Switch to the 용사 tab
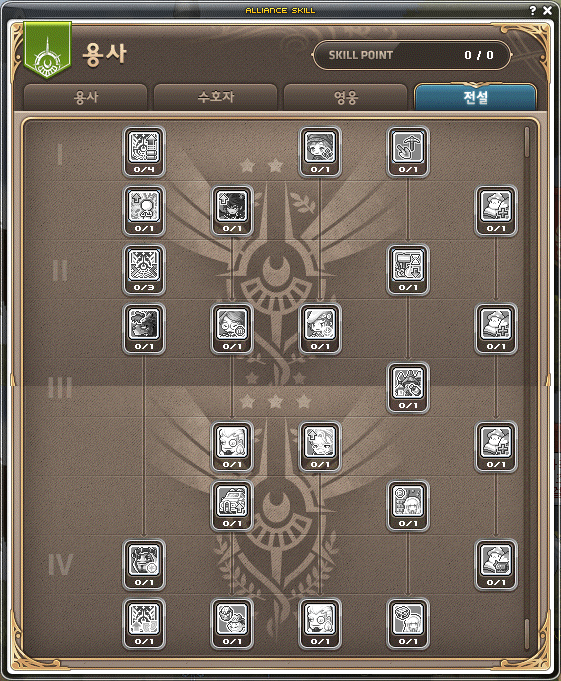The width and height of the screenshot is (561, 681). click(x=86, y=97)
